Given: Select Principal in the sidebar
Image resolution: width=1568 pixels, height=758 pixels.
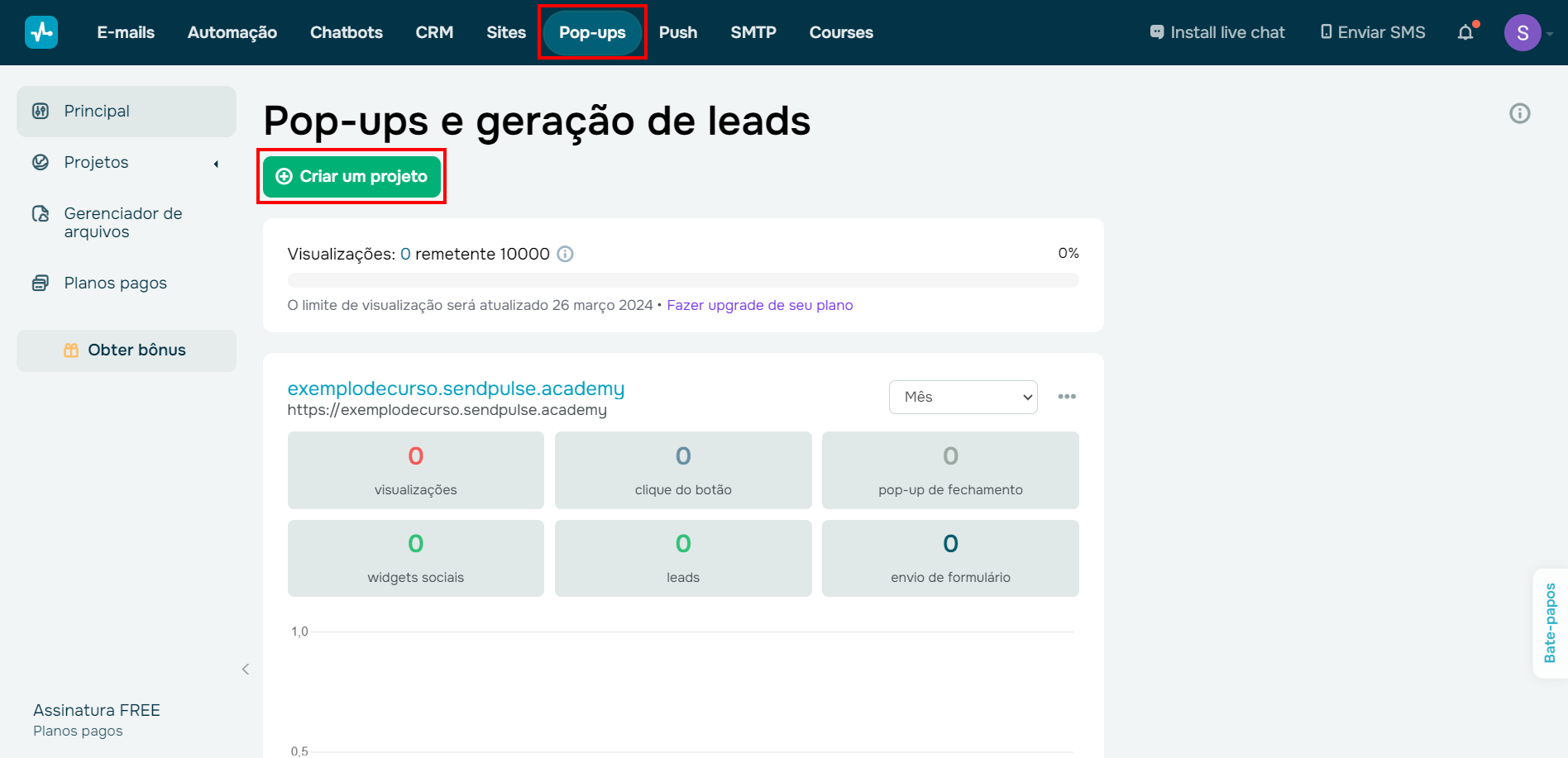Looking at the screenshot, I should 127,112.
